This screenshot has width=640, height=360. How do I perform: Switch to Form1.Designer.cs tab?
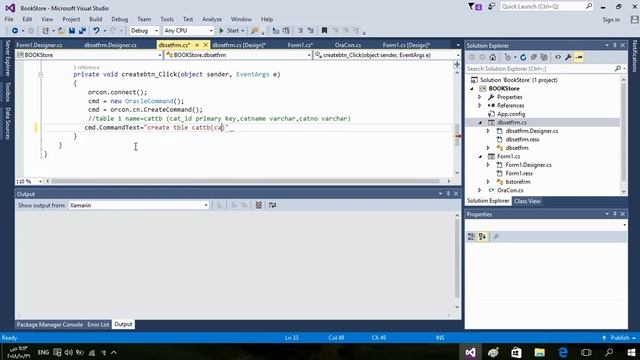pos(40,45)
